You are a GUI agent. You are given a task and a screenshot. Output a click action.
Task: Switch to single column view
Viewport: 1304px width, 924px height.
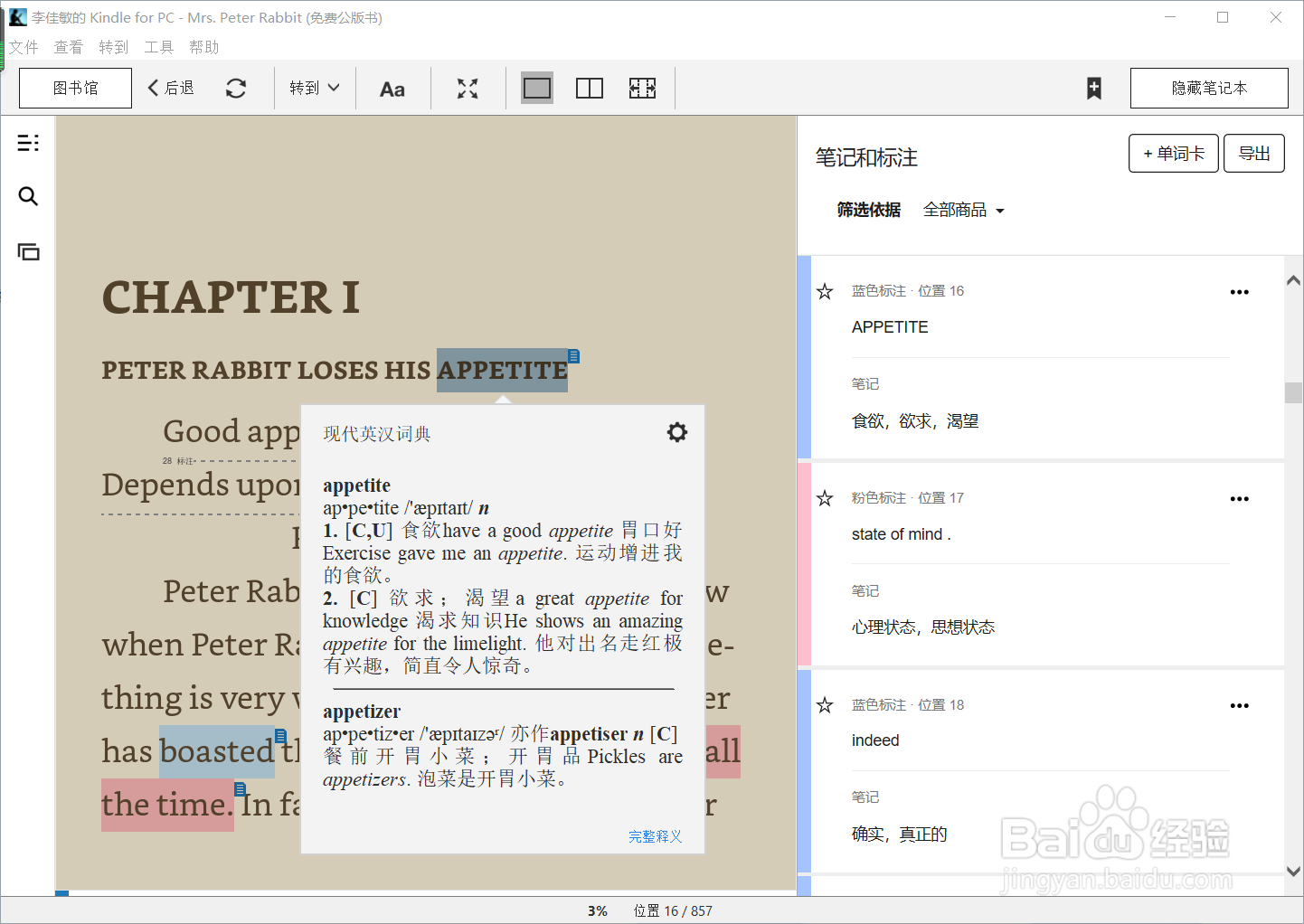tap(536, 88)
